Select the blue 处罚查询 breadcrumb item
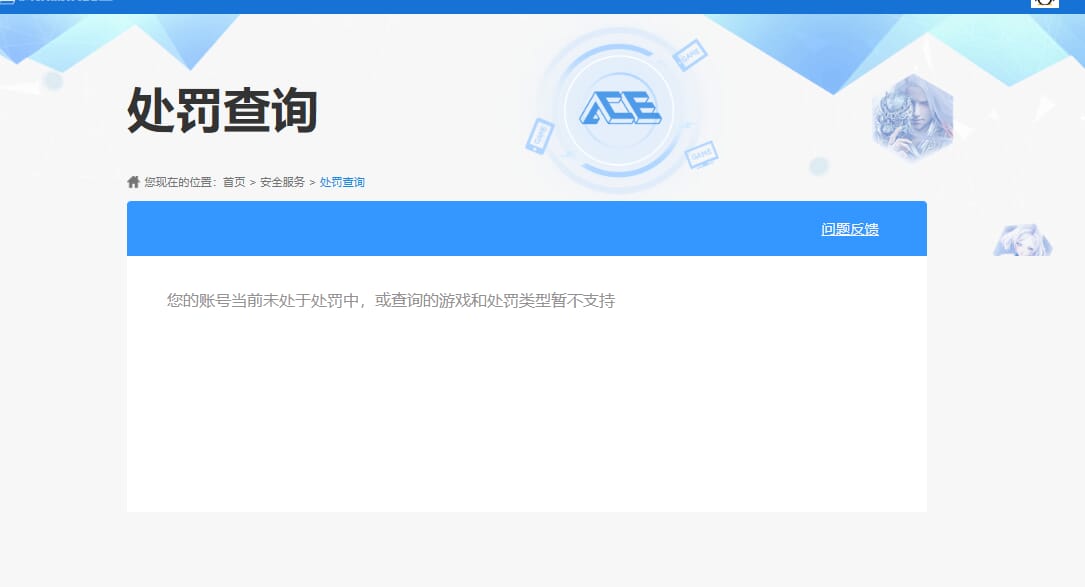1085x587 pixels. pyautogui.click(x=342, y=182)
